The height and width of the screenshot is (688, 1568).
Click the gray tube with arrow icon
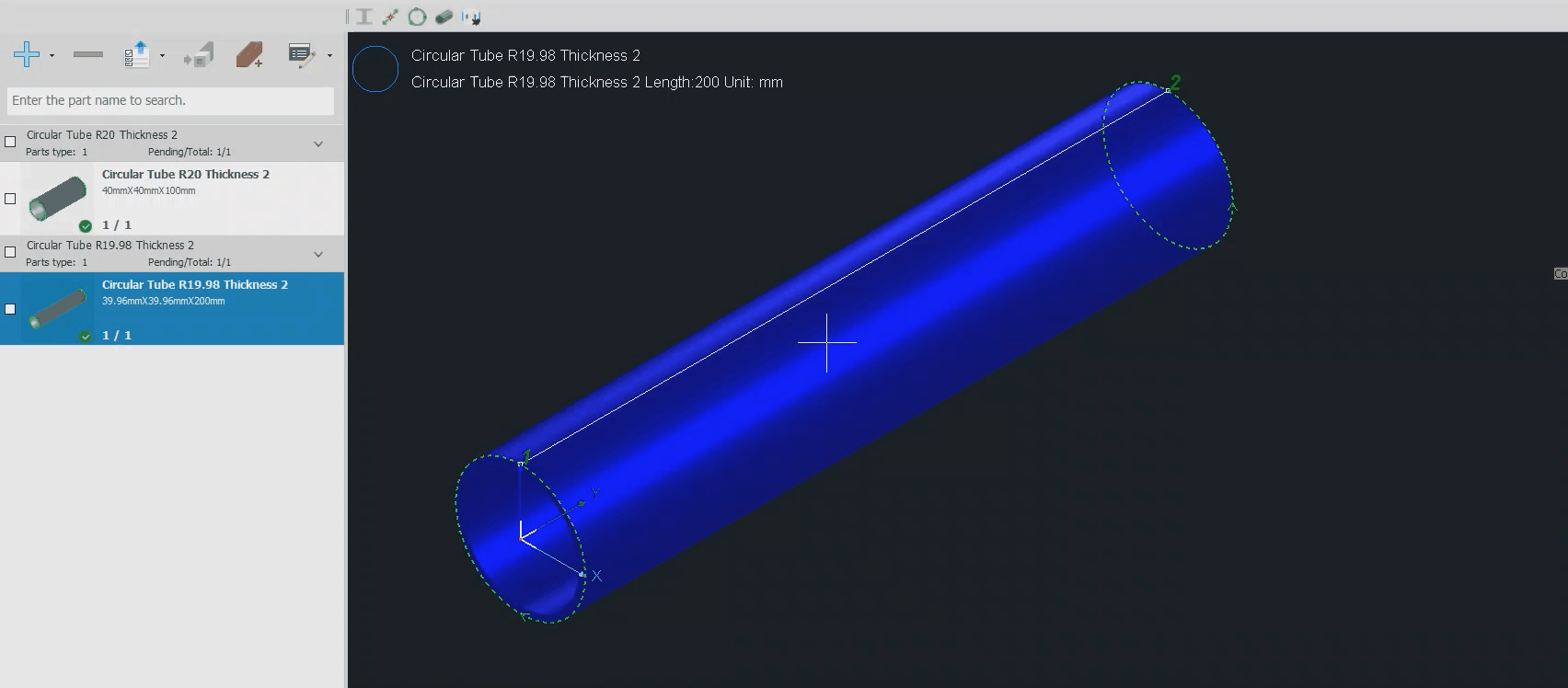(199, 55)
